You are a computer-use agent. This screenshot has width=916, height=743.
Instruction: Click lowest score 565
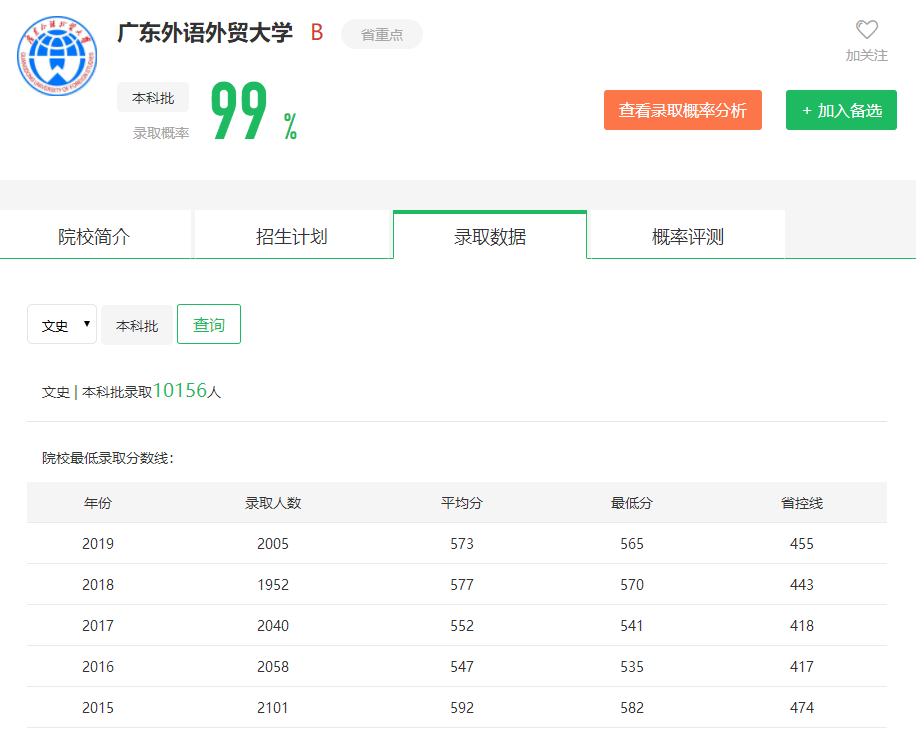click(x=632, y=544)
